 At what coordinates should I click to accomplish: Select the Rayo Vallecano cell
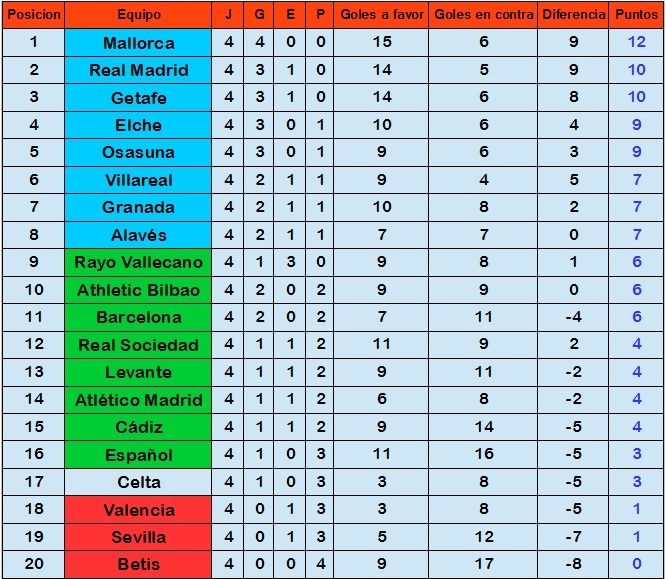(138, 263)
